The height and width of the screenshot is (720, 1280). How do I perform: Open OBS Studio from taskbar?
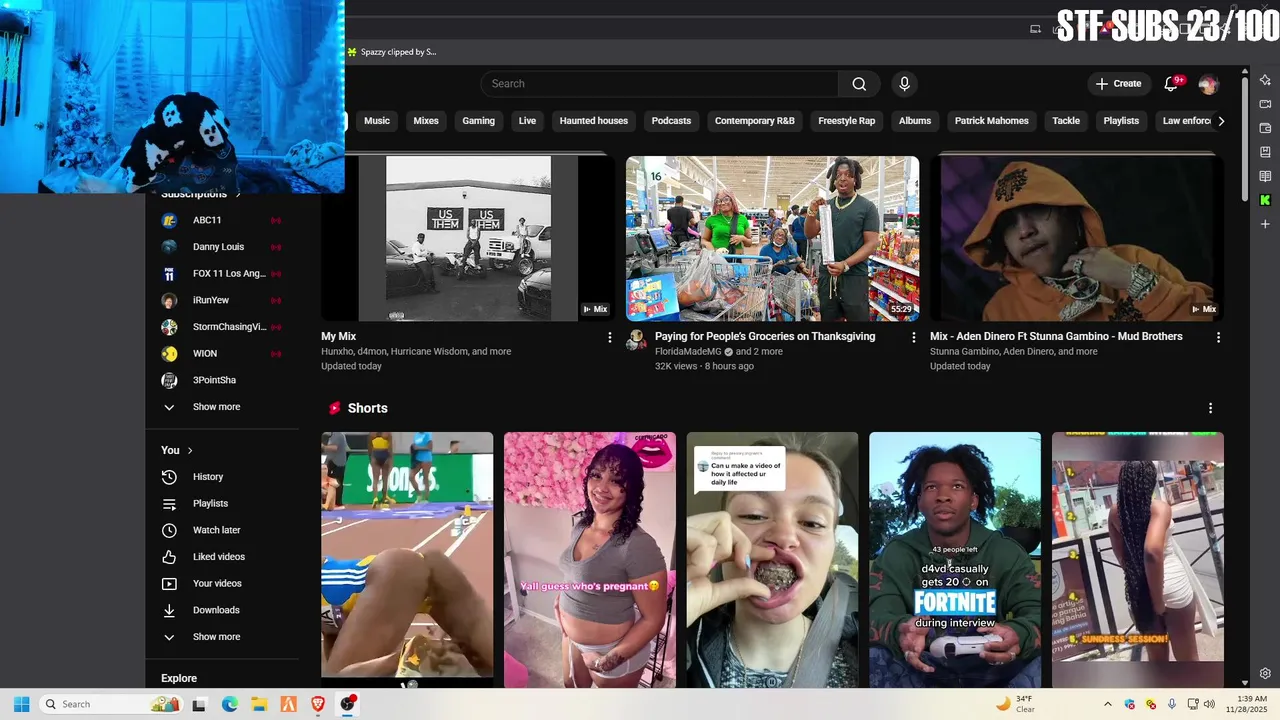[347, 704]
